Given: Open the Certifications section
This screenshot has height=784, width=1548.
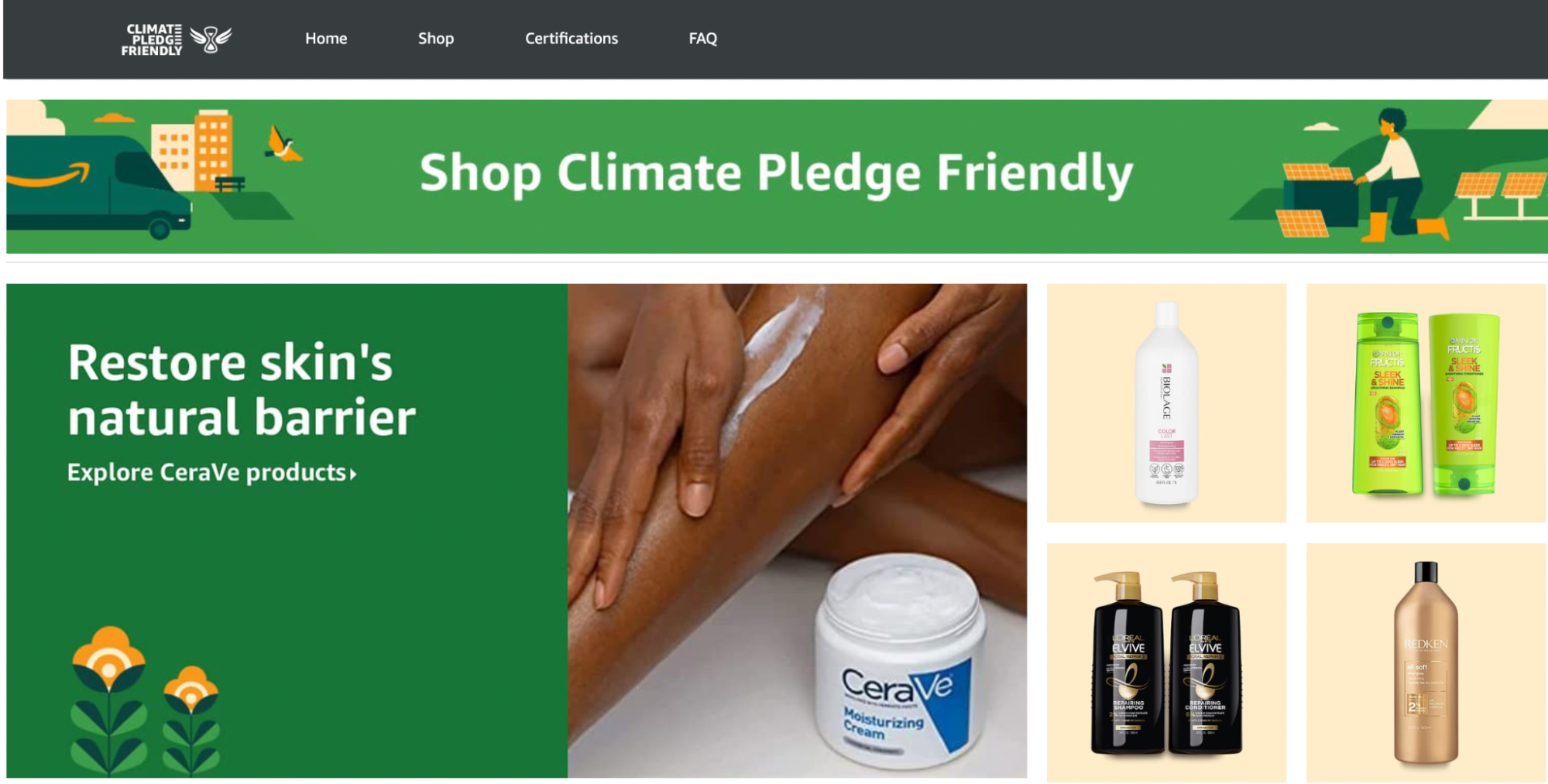Looking at the screenshot, I should coord(571,39).
